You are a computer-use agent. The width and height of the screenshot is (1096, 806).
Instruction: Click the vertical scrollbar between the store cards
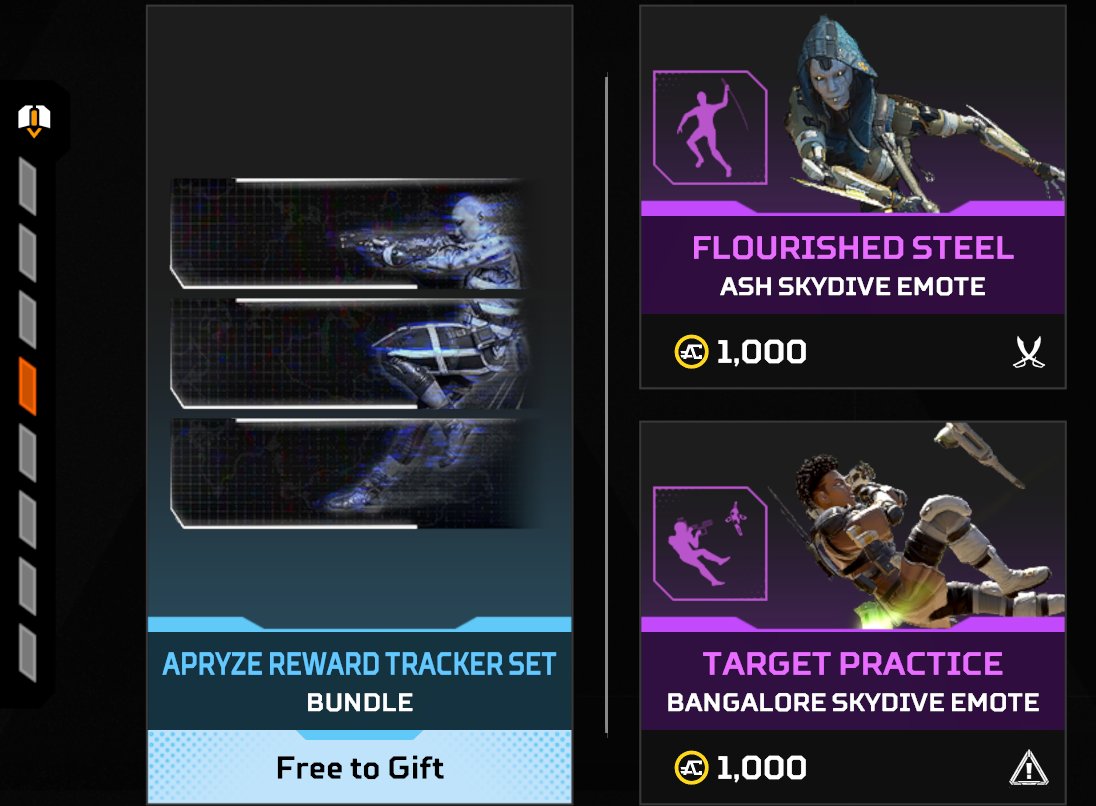tap(606, 405)
